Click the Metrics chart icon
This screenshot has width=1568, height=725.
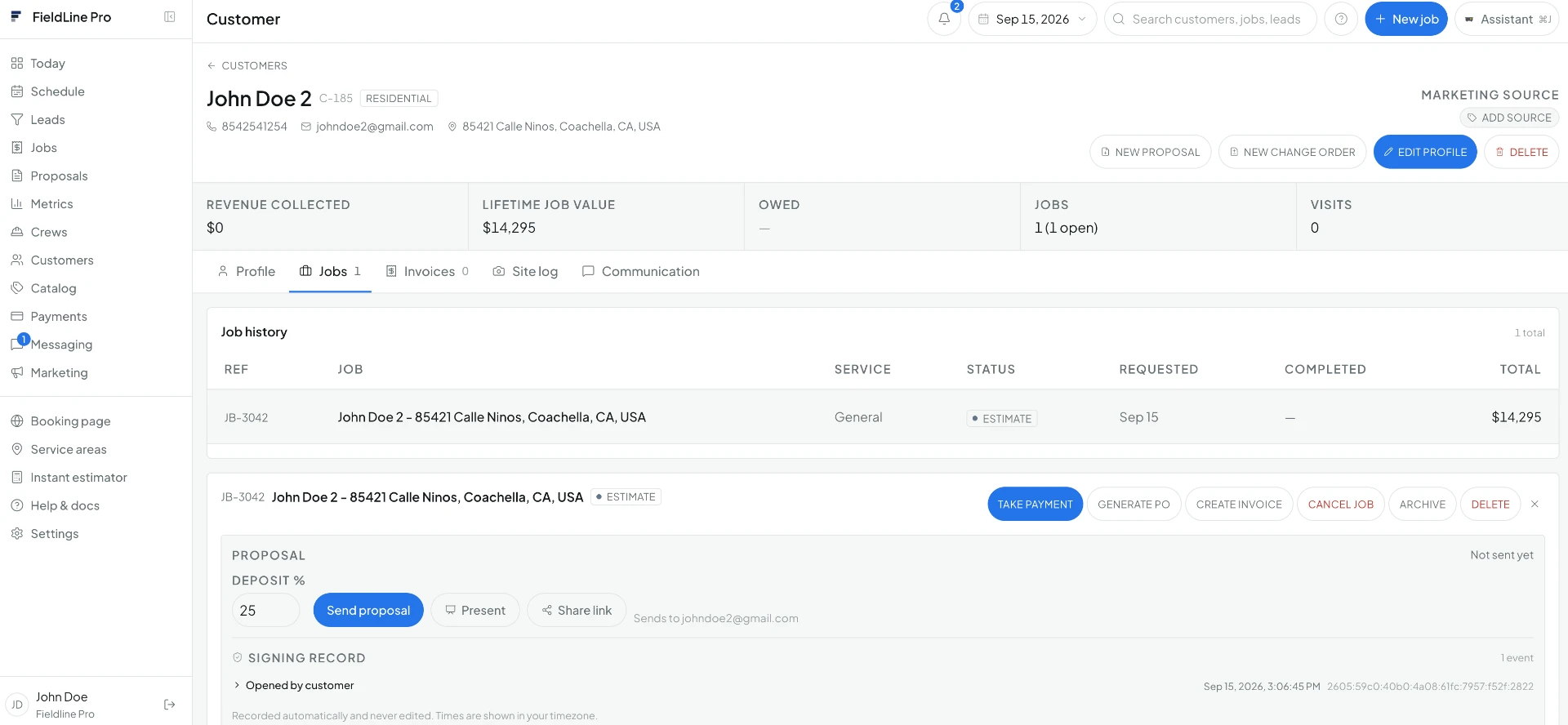(x=17, y=204)
